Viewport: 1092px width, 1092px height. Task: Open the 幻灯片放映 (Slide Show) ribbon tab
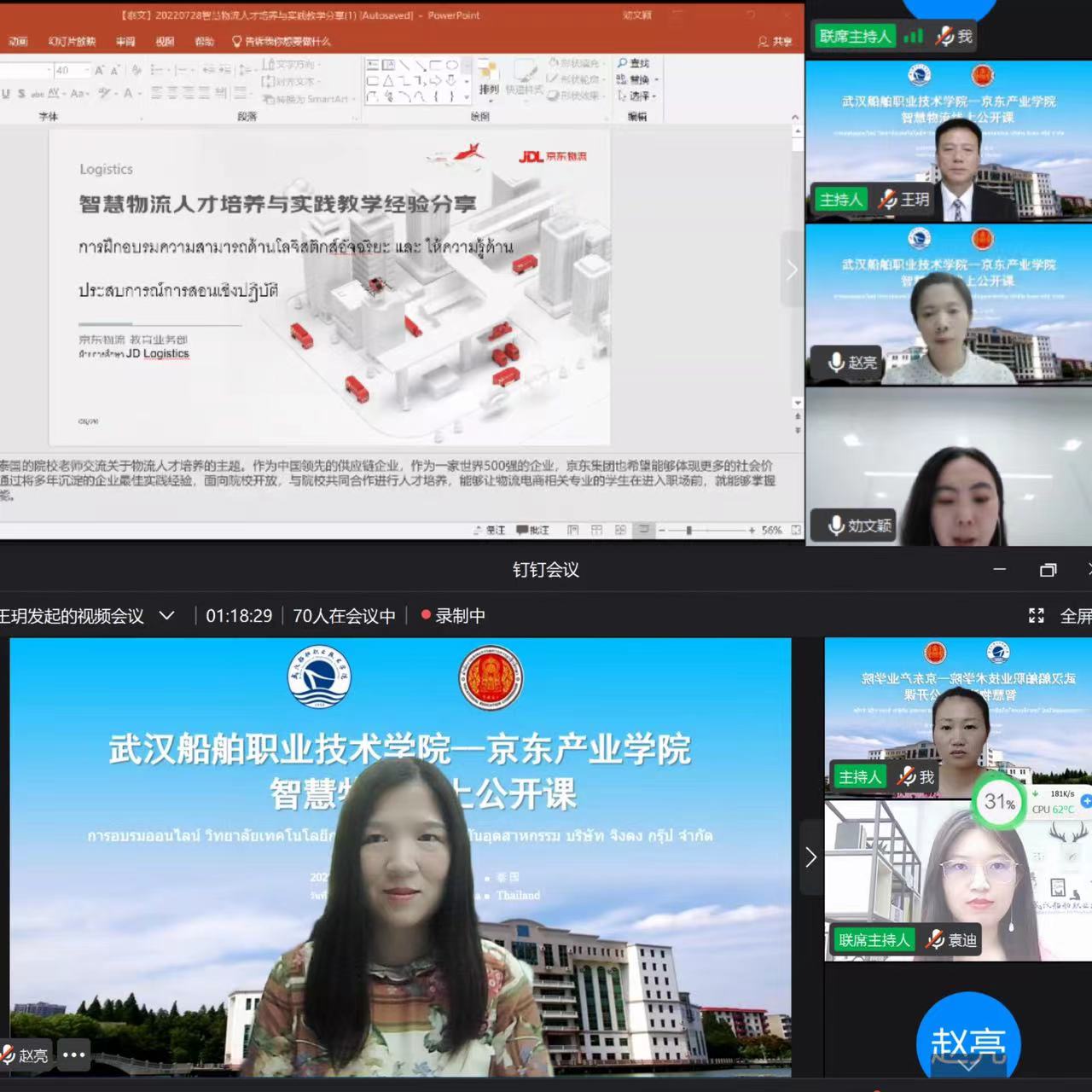click(72, 41)
